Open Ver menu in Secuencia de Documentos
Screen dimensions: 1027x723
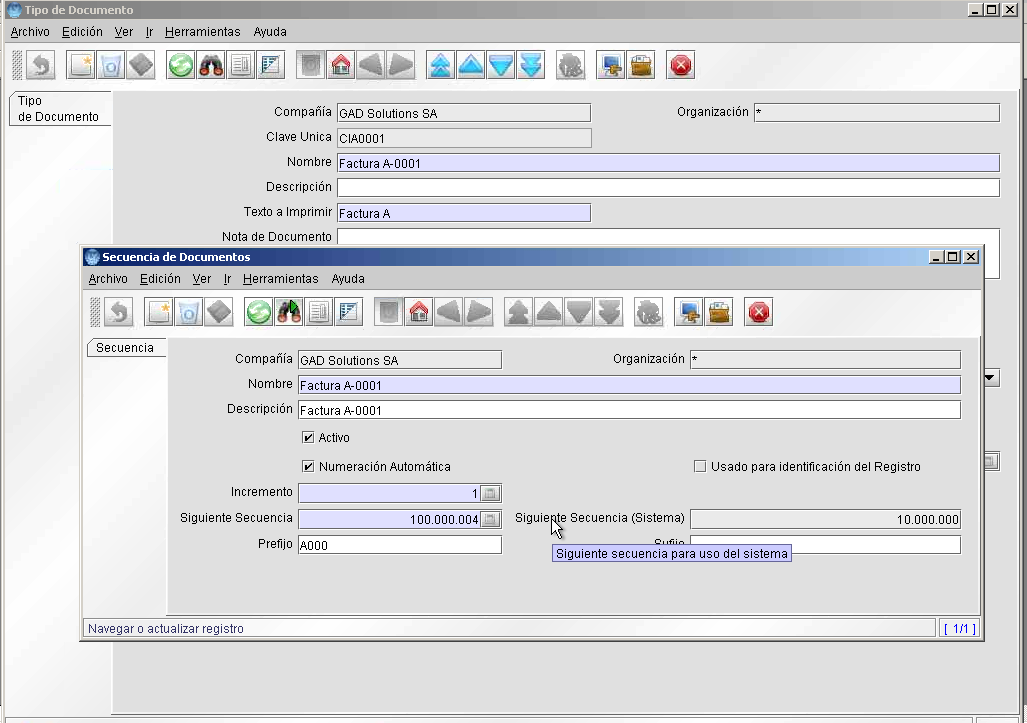click(x=202, y=279)
